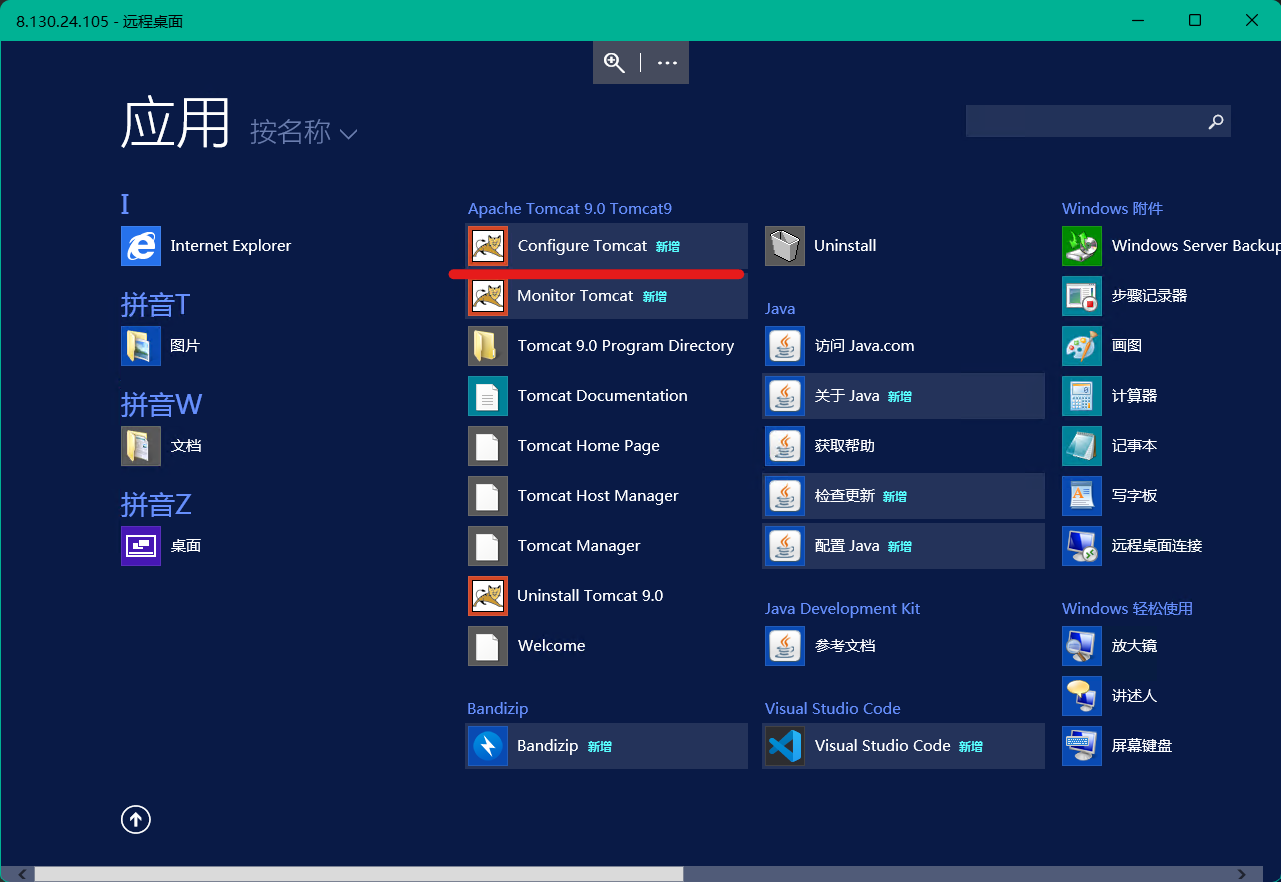1281x882 pixels.
Task: Select the Java Development Kit group header
Action: point(842,609)
